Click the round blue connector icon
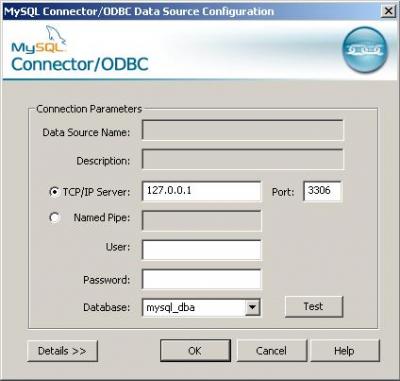Image resolution: width=400 pixels, height=381 pixels. 365,50
